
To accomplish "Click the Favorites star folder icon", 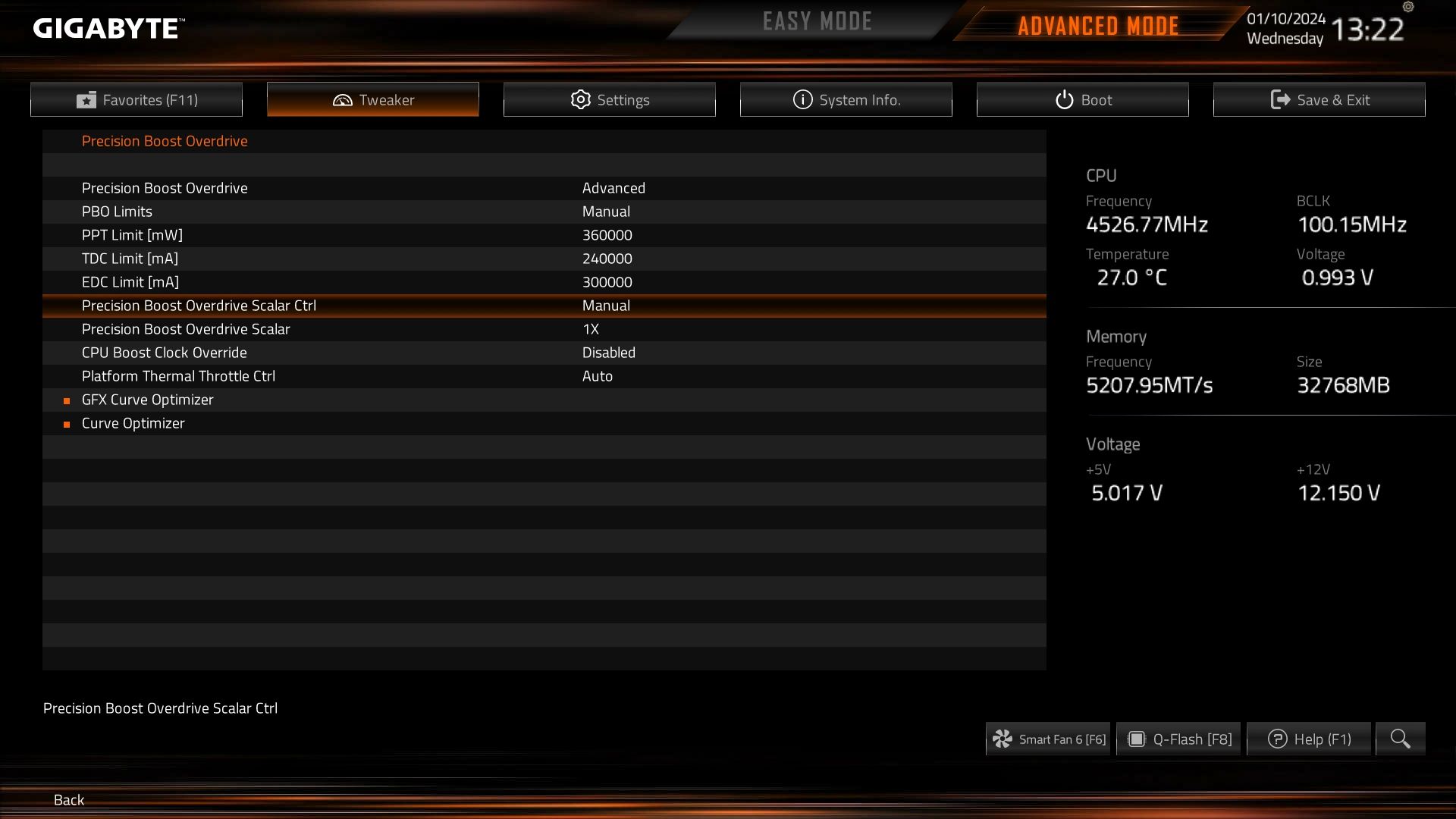I will [x=86, y=100].
